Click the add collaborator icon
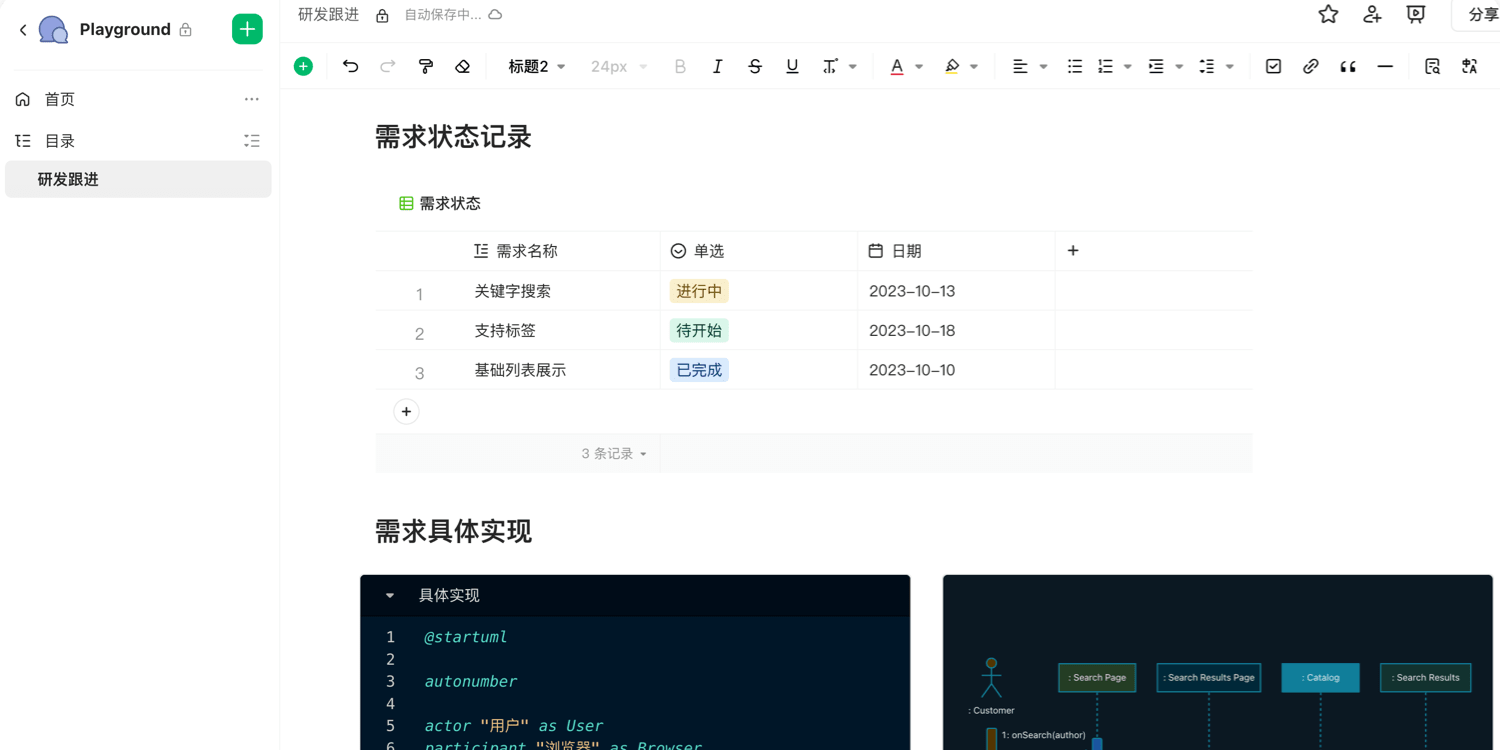This screenshot has height=750, width=1500. pos(1372,14)
